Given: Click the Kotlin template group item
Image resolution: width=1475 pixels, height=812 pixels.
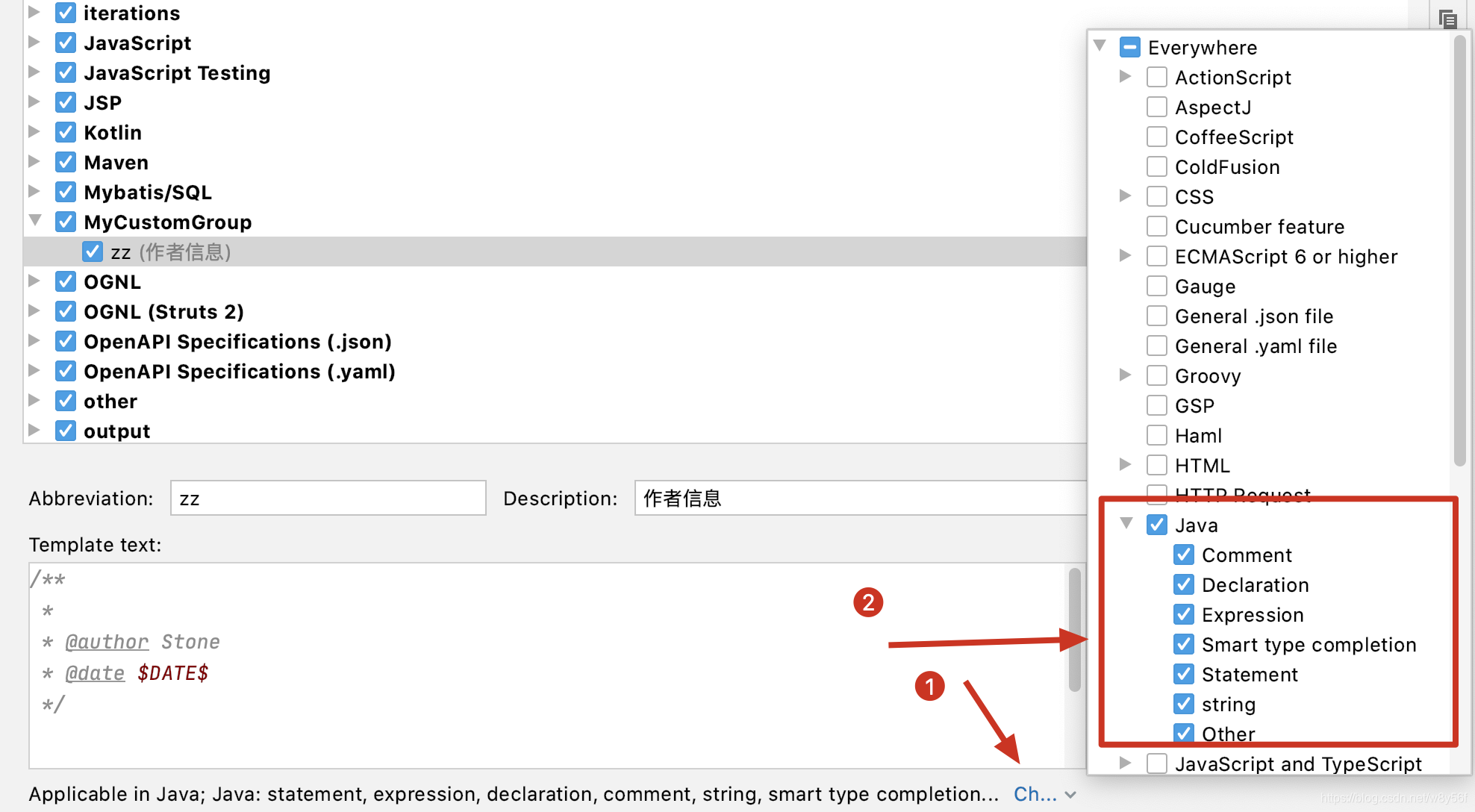Looking at the screenshot, I should tap(112, 131).
